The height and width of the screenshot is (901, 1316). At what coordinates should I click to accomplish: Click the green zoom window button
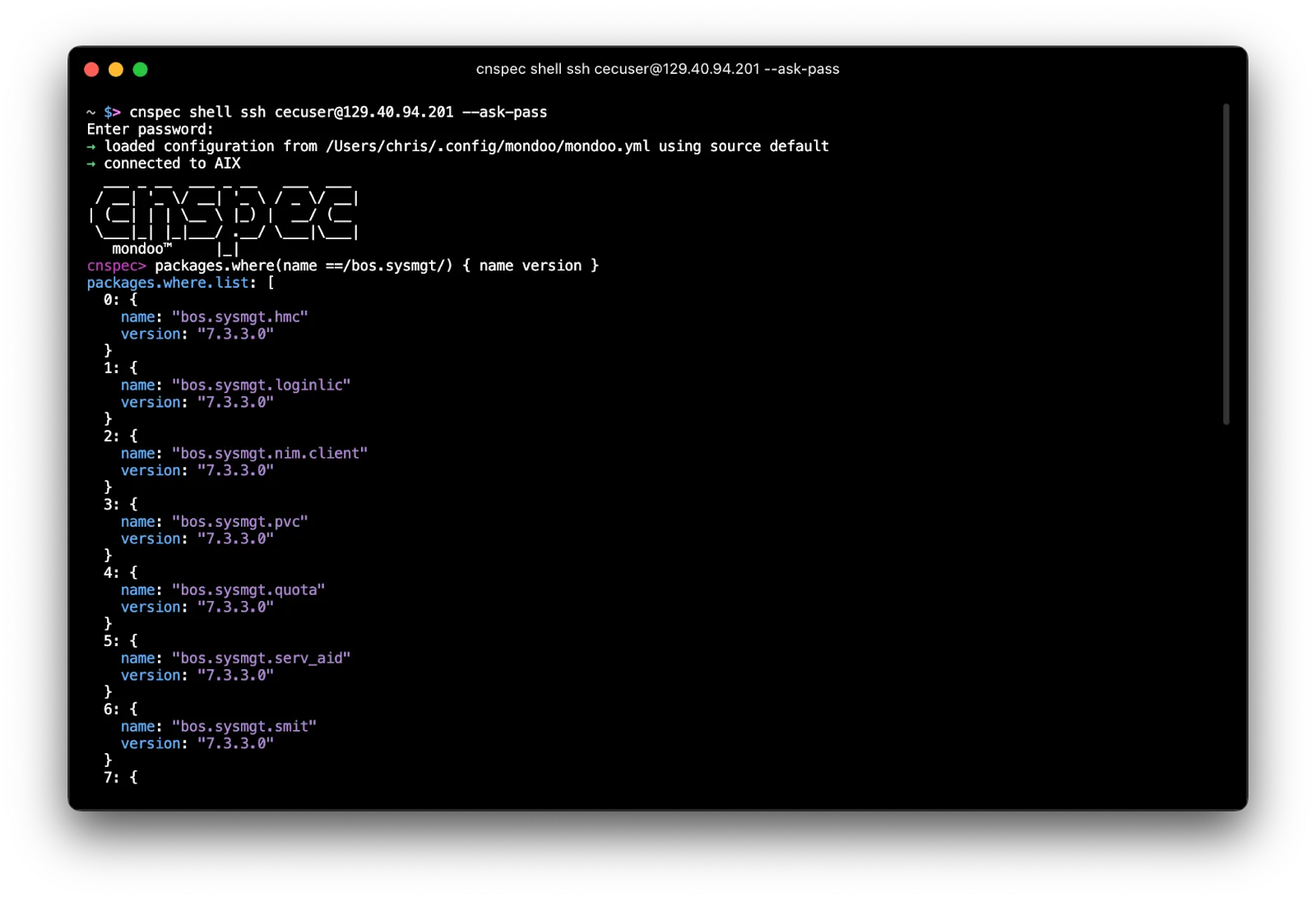pos(141,70)
